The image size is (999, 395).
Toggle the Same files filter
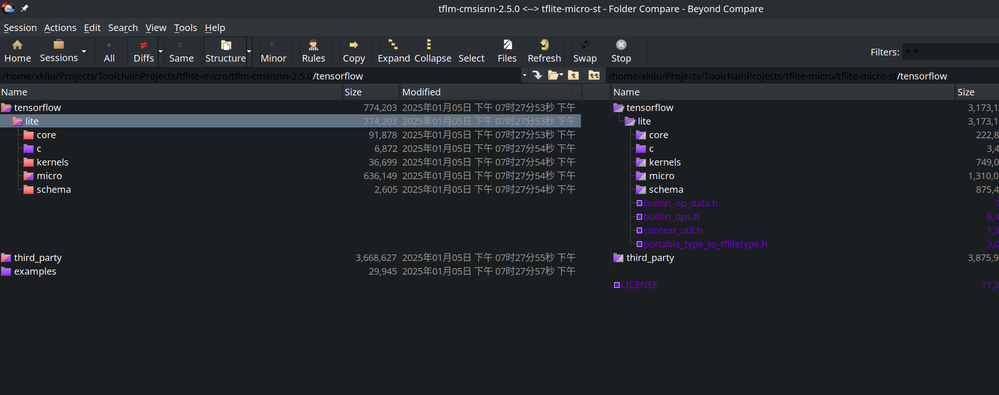[x=181, y=51]
